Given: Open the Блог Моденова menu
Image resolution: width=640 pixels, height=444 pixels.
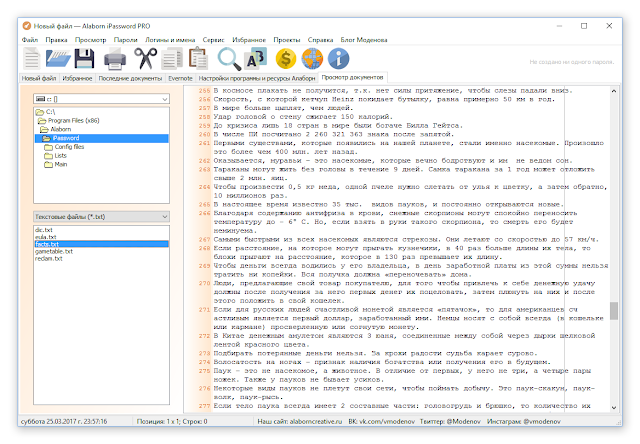Looking at the screenshot, I should [x=364, y=40].
